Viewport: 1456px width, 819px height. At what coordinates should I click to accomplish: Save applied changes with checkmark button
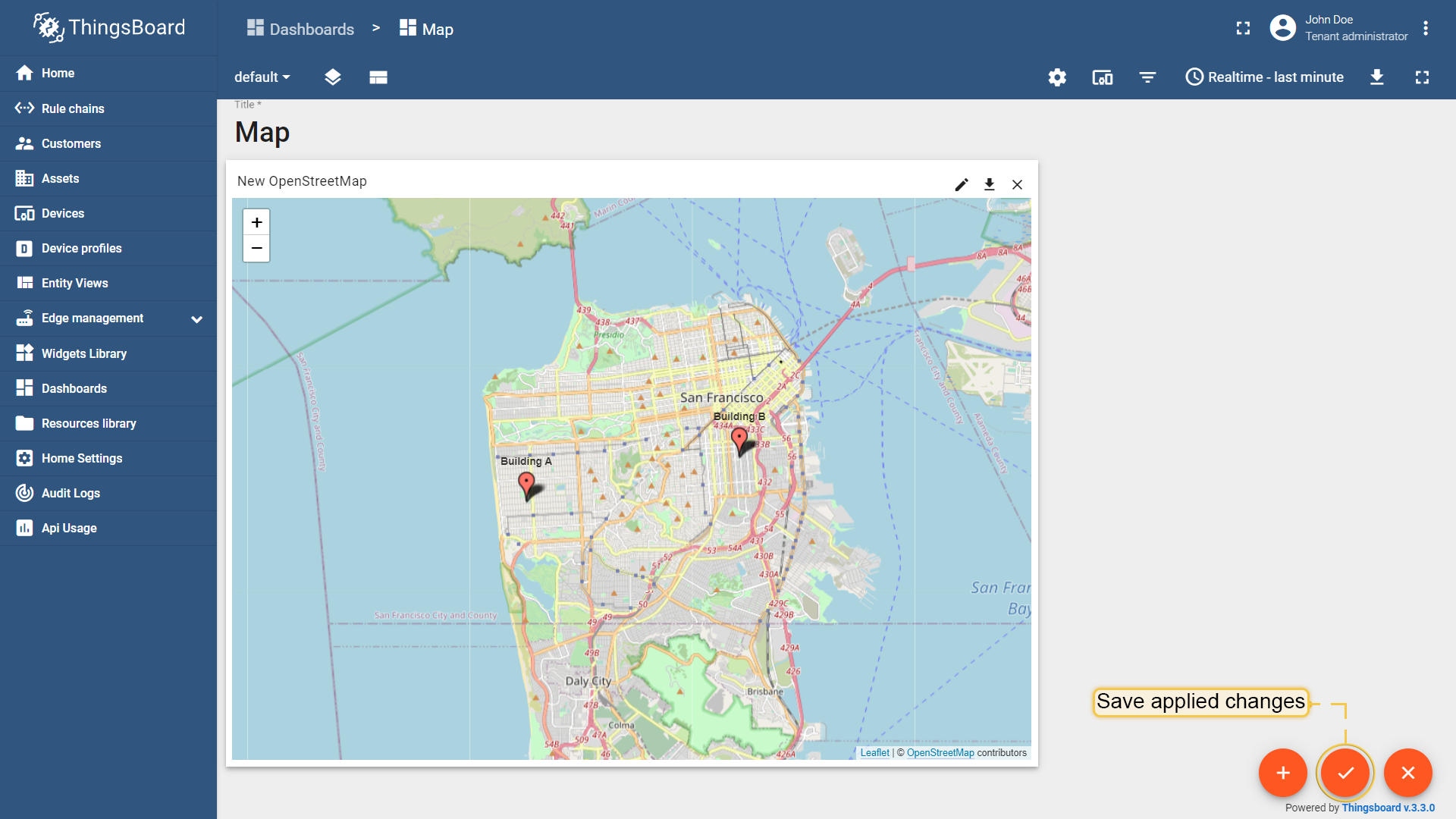(1346, 773)
